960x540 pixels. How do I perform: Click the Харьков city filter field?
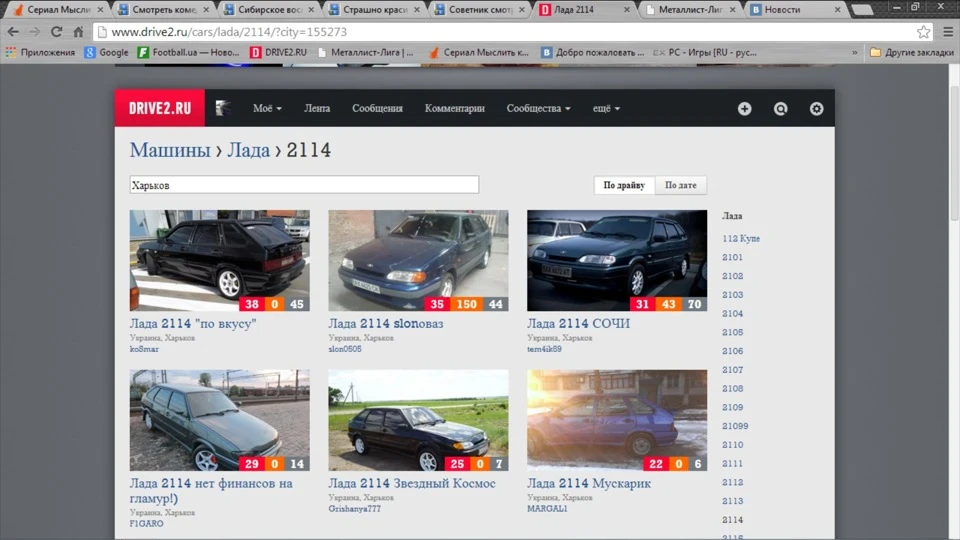tap(304, 185)
